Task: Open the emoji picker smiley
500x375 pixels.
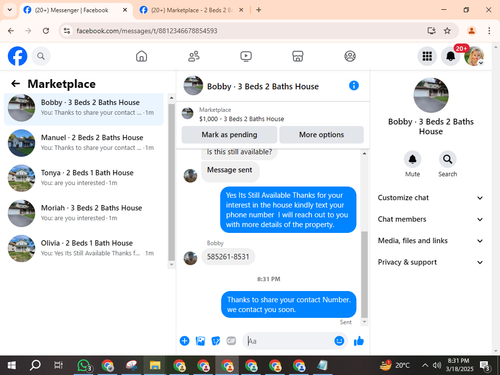Action: [x=339, y=341]
